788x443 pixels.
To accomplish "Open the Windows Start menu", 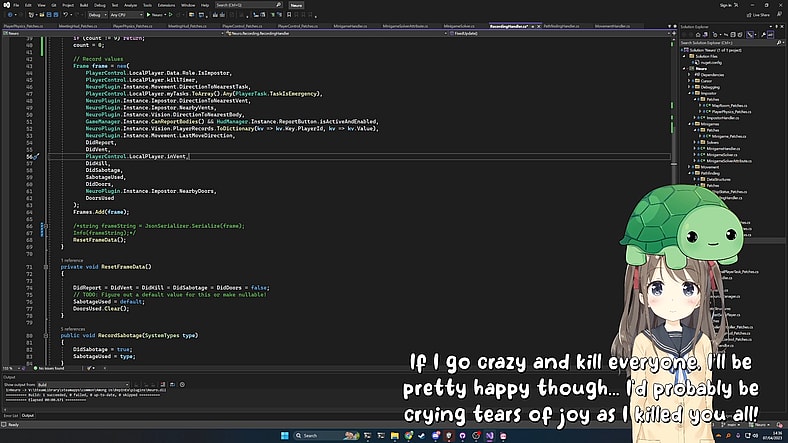I will (x=284, y=435).
